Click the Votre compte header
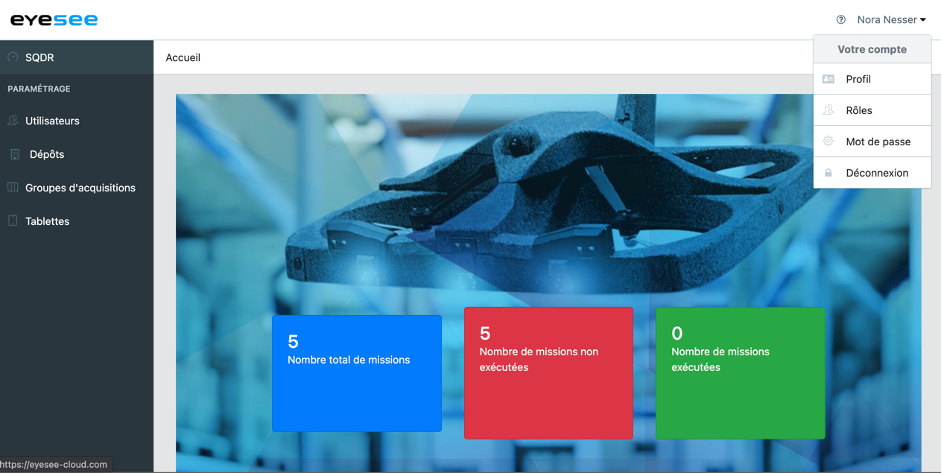The height and width of the screenshot is (474, 942). point(872,49)
